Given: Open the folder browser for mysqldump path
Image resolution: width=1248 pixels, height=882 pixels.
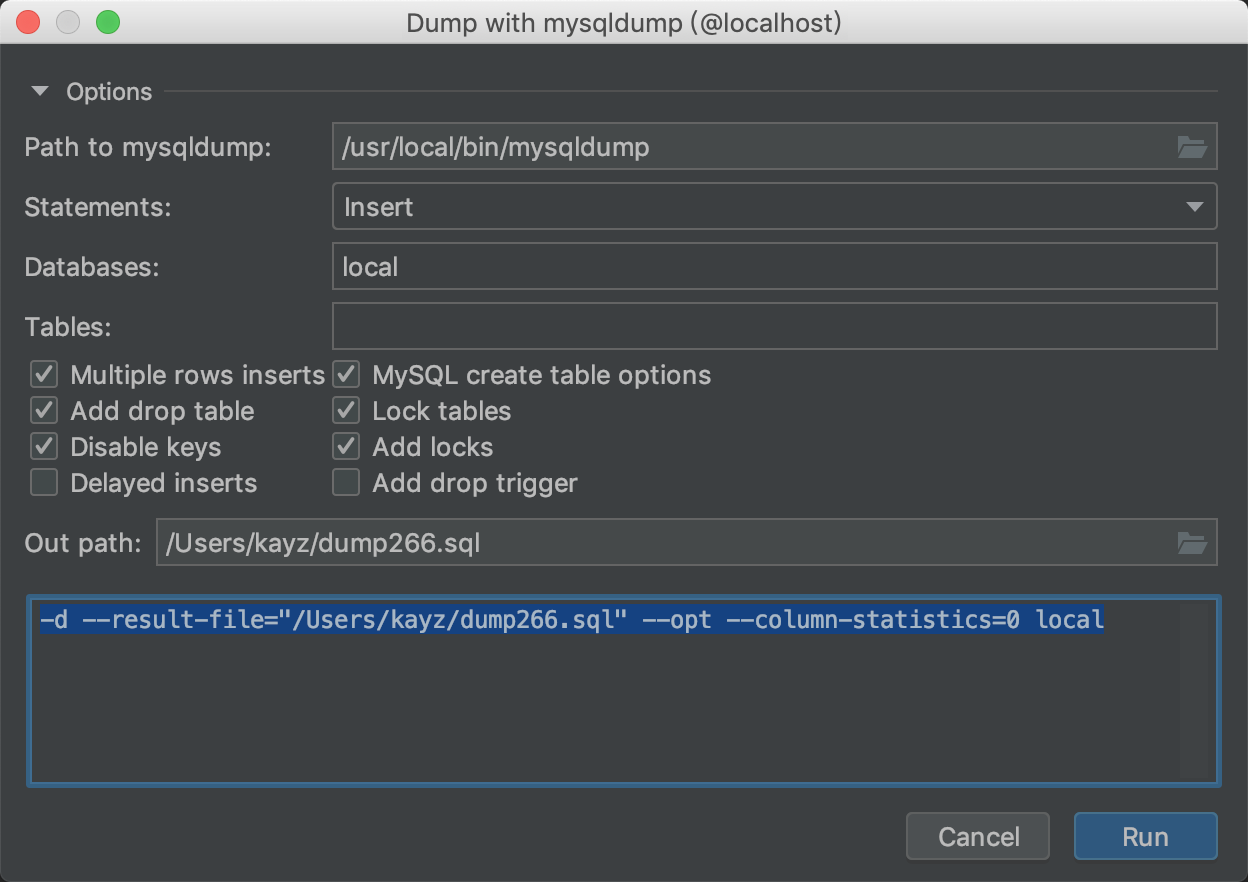Looking at the screenshot, I should coord(1192,146).
